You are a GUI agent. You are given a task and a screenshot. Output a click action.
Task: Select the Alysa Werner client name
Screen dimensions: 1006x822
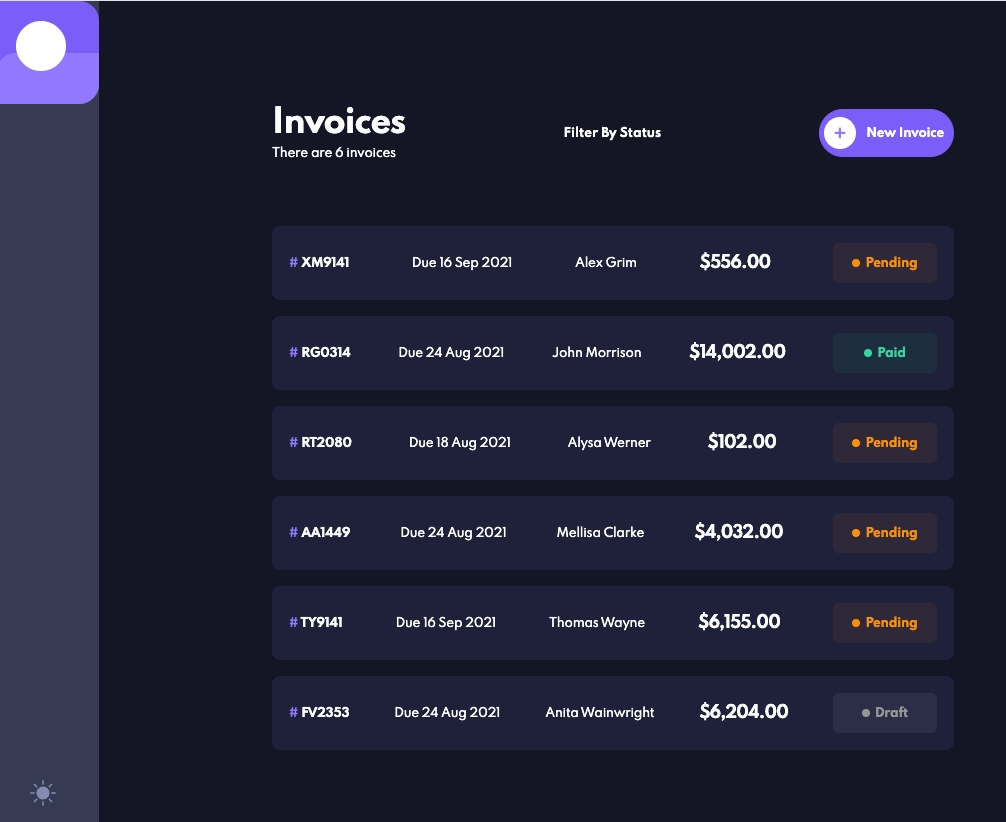(609, 442)
